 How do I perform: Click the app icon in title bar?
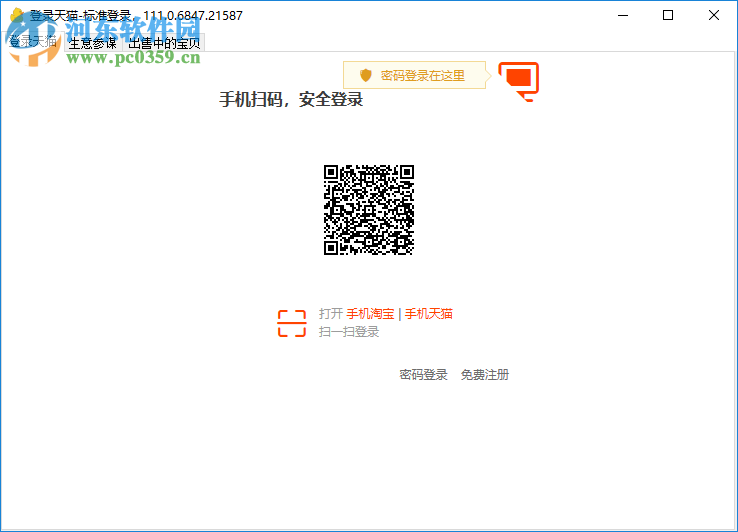(x=17, y=15)
